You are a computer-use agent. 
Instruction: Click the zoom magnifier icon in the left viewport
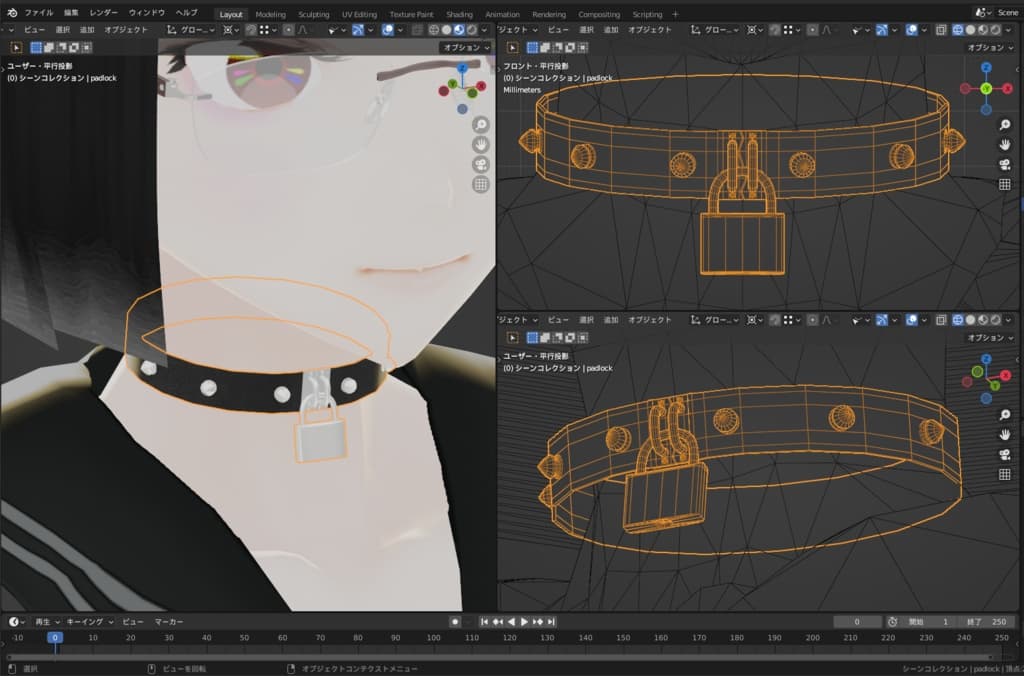481,124
